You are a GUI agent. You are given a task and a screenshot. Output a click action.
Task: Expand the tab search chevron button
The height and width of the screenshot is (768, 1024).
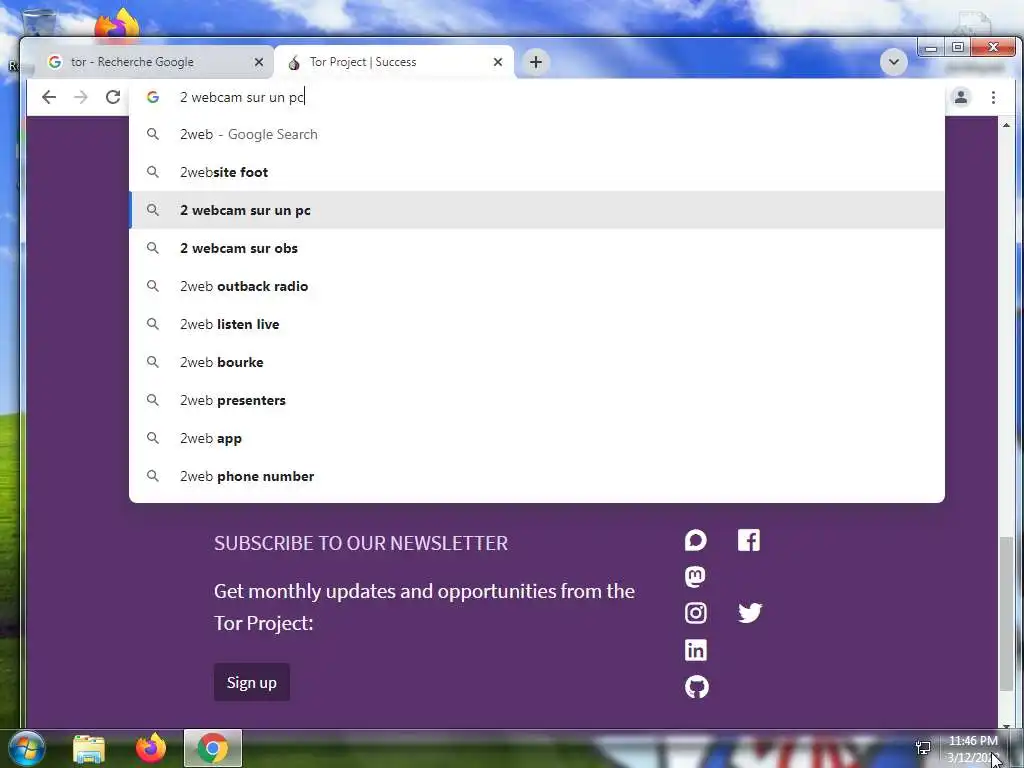893,62
